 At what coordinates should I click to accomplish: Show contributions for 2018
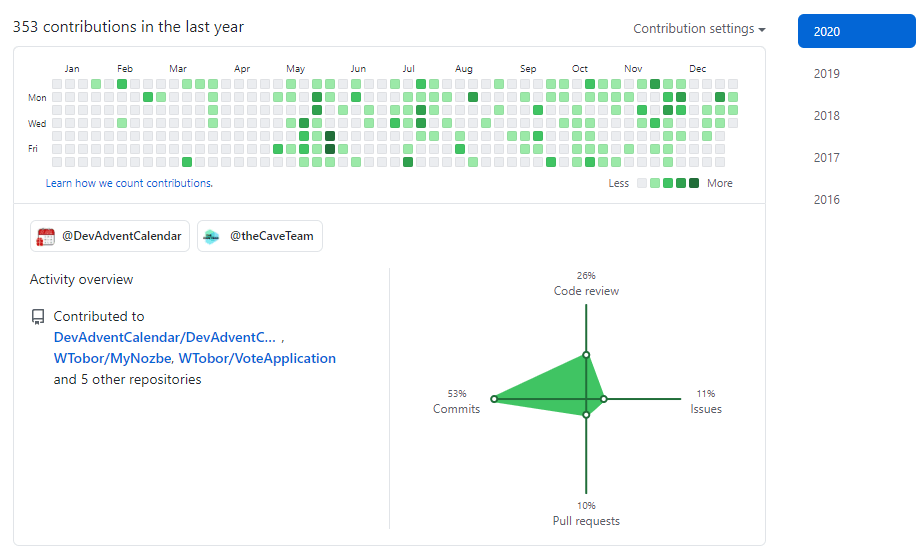[x=826, y=116]
